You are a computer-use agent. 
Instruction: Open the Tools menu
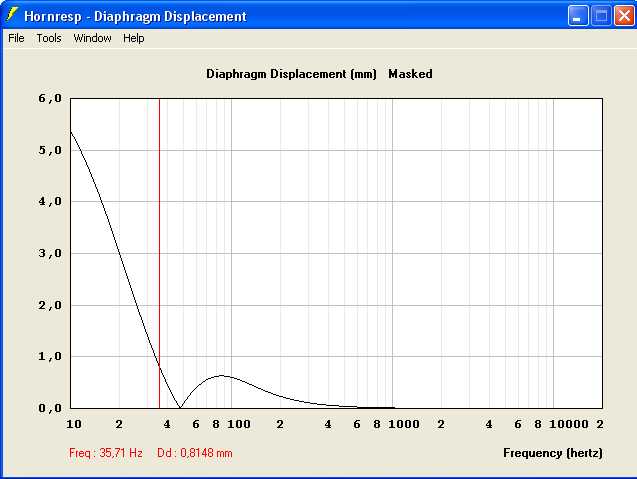tap(49, 38)
